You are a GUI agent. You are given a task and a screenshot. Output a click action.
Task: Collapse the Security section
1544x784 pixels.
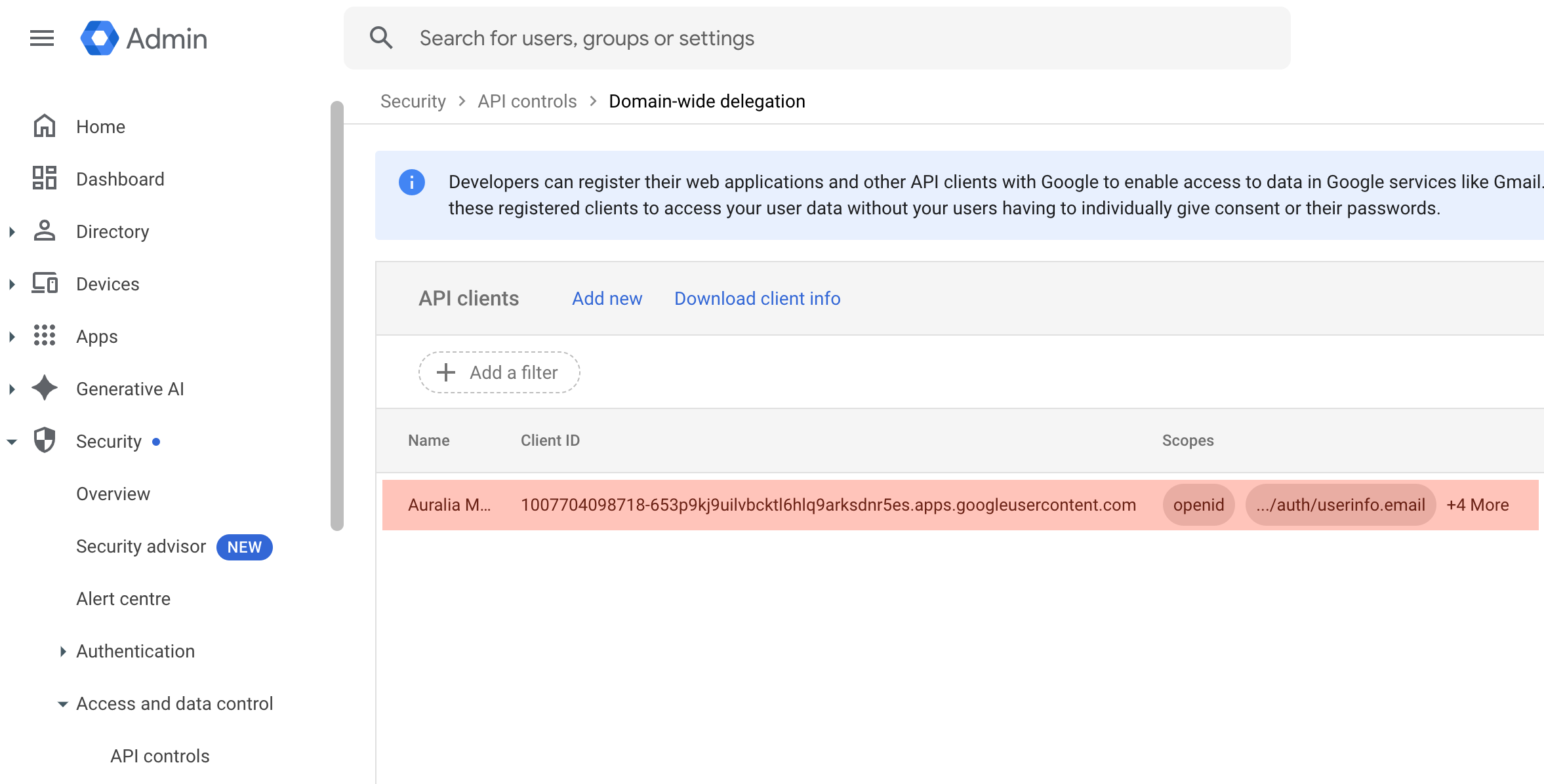tap(12, 441)
